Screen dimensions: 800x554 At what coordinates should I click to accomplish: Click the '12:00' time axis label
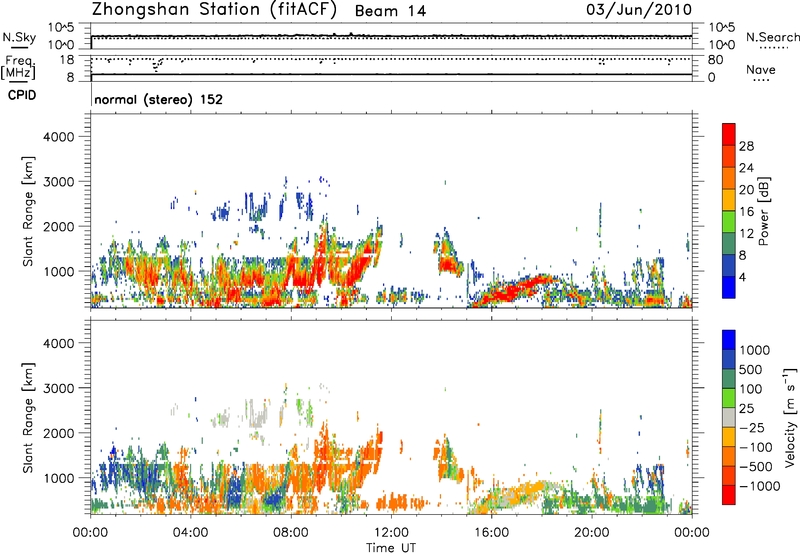point(391,533)
